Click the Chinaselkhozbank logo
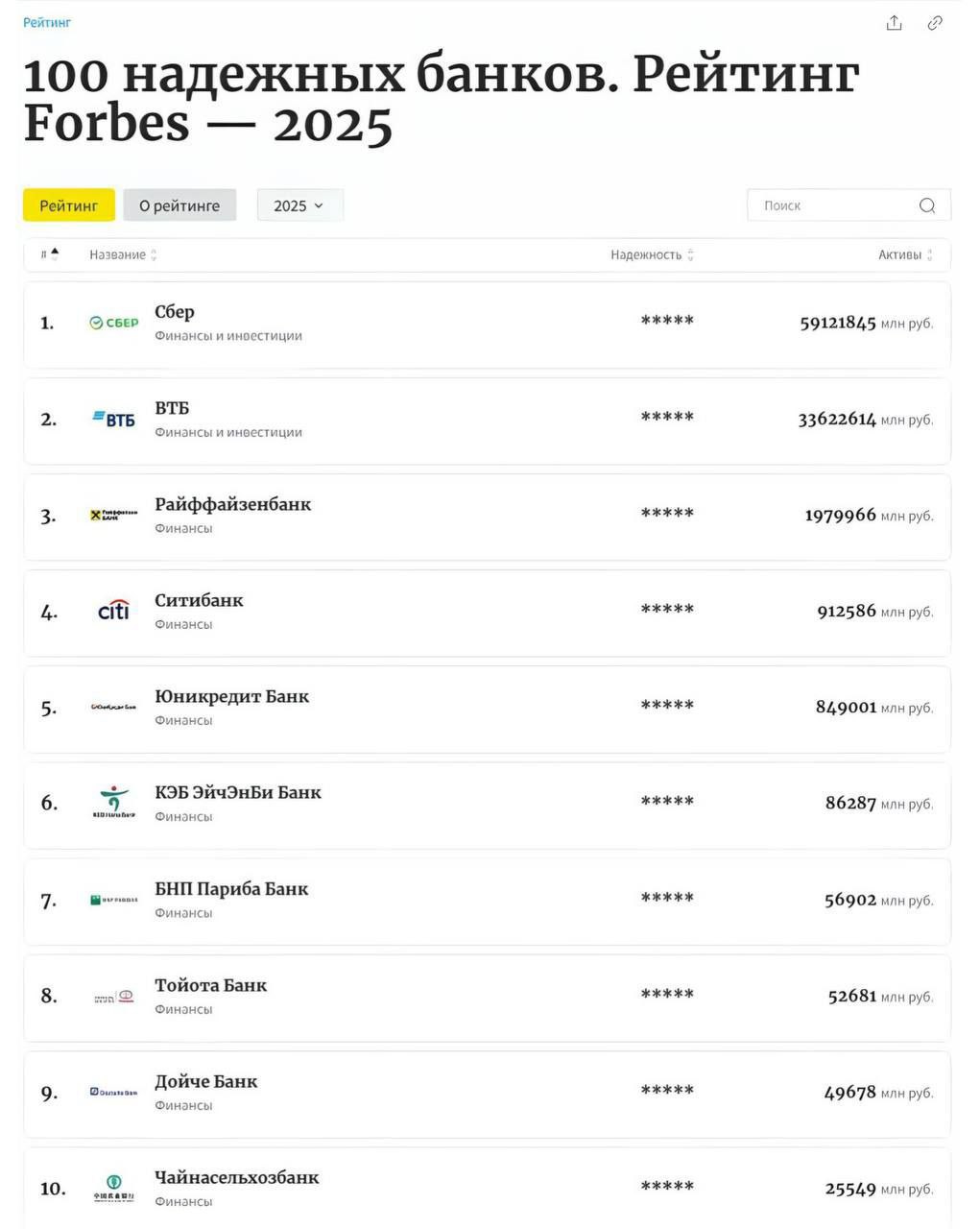The image size is (980, 1229). 114,1189
